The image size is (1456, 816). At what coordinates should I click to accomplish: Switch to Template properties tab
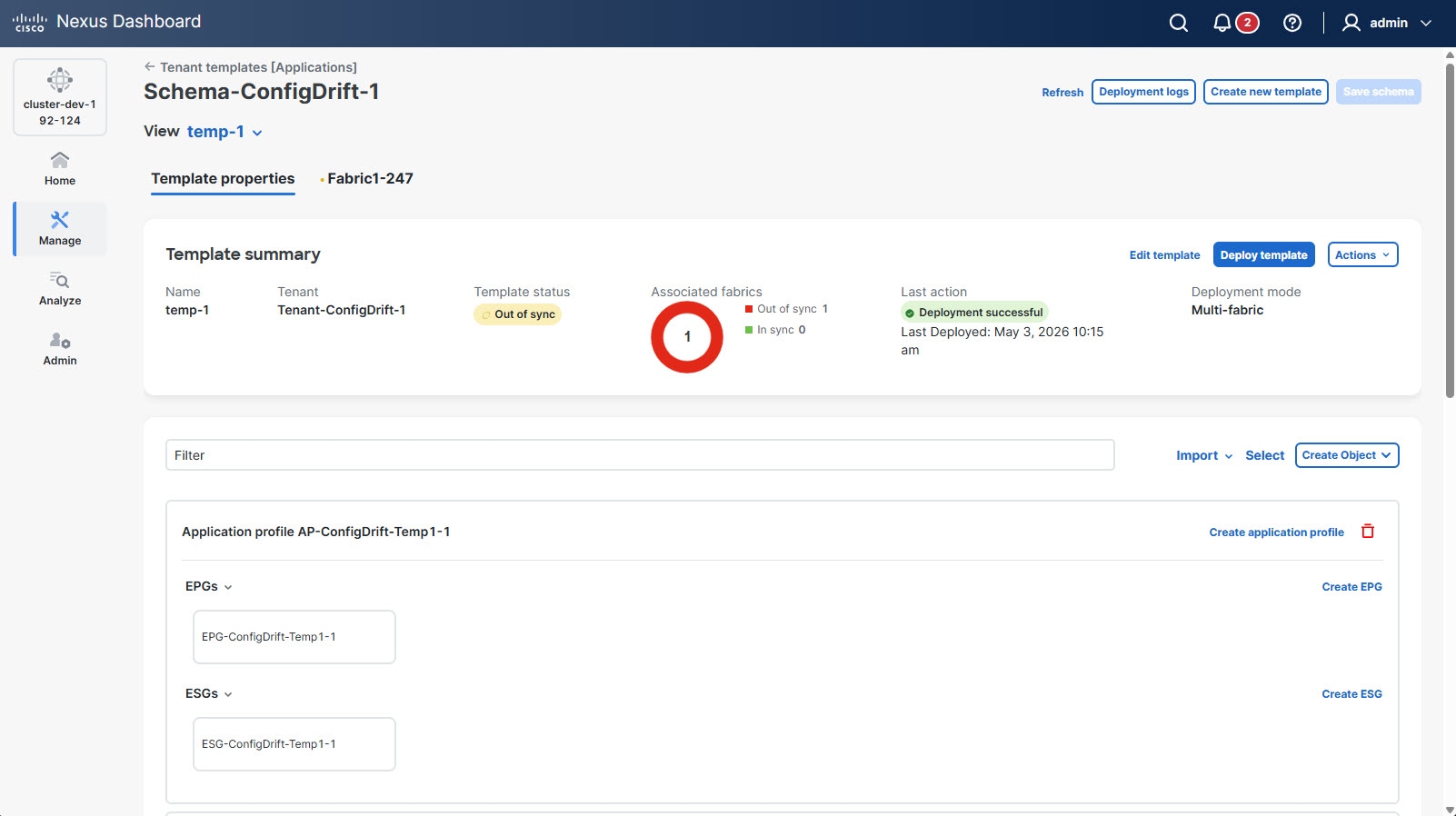[223, 179]
